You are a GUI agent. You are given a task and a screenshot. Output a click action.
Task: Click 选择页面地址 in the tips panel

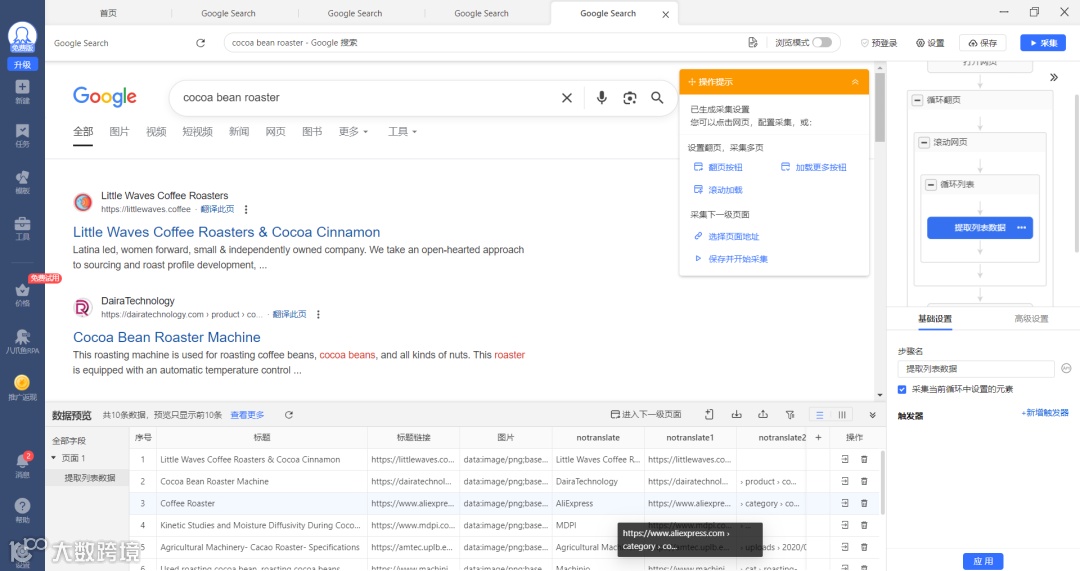(726, 236)
